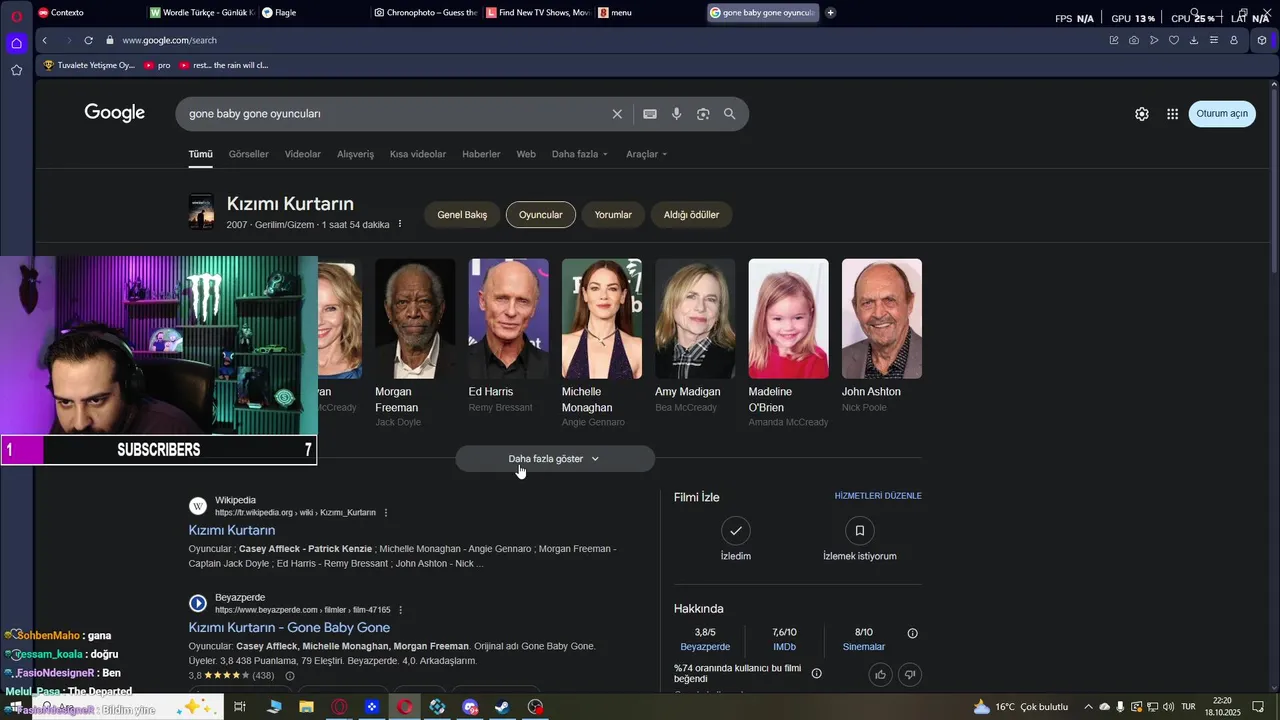Open options menu for the Beyazperde result
The width and height of the screenshot is (1280, 720).
(401, 610)
